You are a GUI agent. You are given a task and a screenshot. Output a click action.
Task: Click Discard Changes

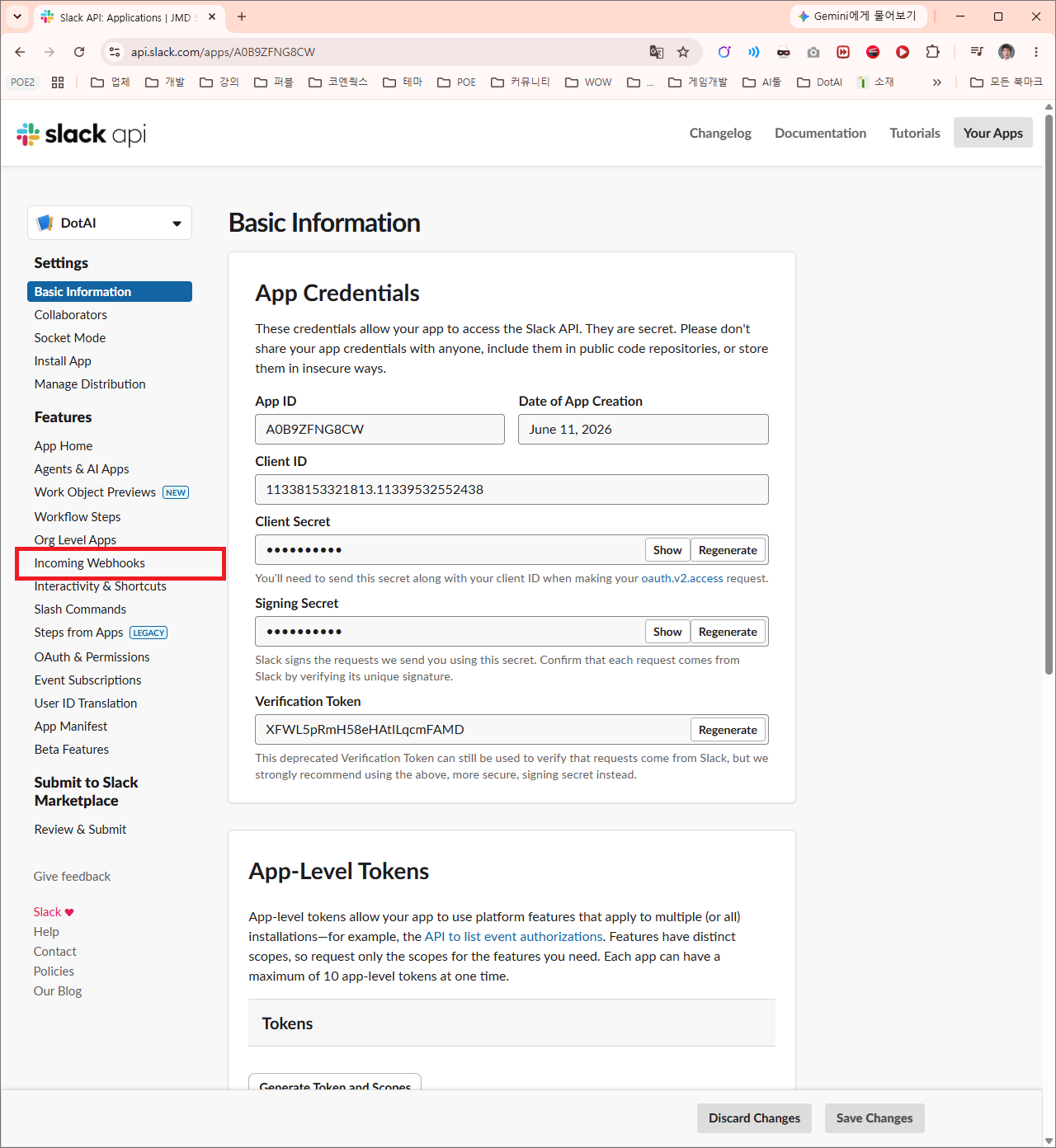(754, 1118)
